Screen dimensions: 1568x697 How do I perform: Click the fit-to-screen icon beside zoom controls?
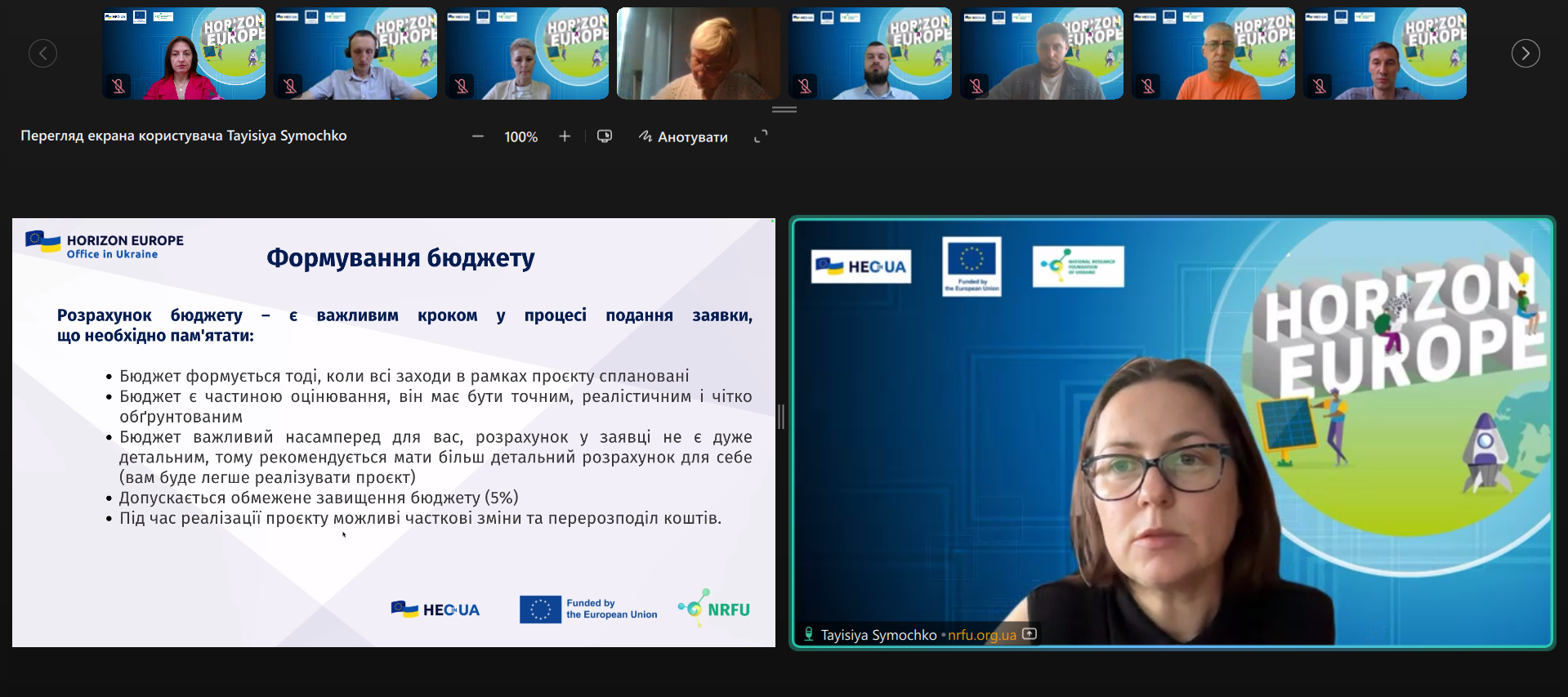point(605,136)
